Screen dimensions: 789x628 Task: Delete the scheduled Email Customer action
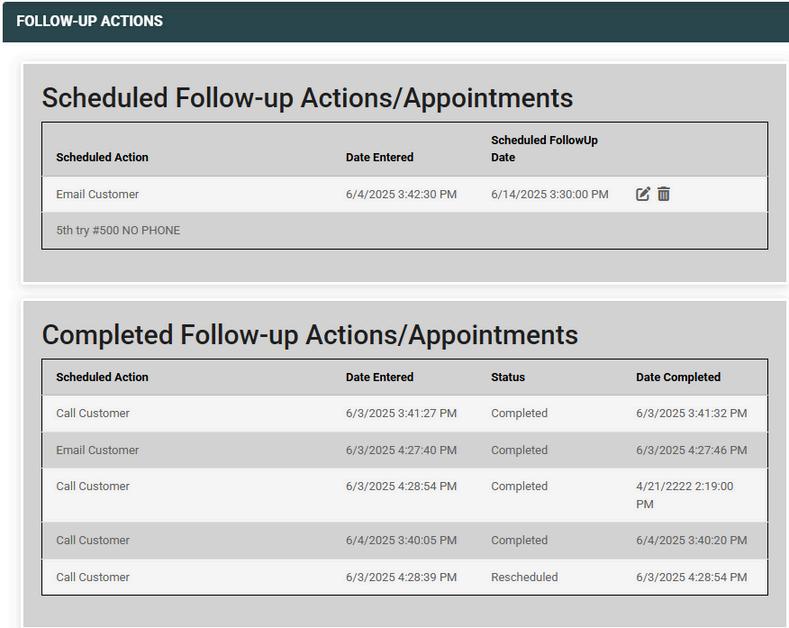(664, 194)
